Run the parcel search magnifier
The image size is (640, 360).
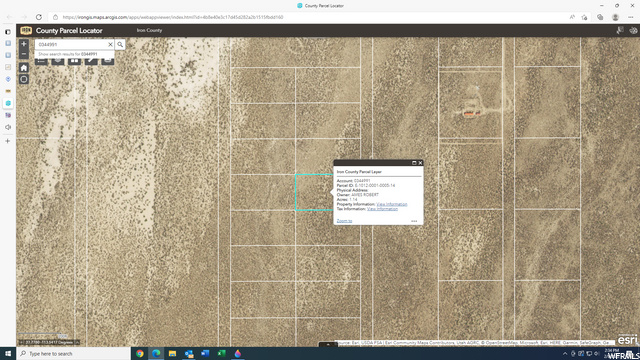(x=120, y=44)
